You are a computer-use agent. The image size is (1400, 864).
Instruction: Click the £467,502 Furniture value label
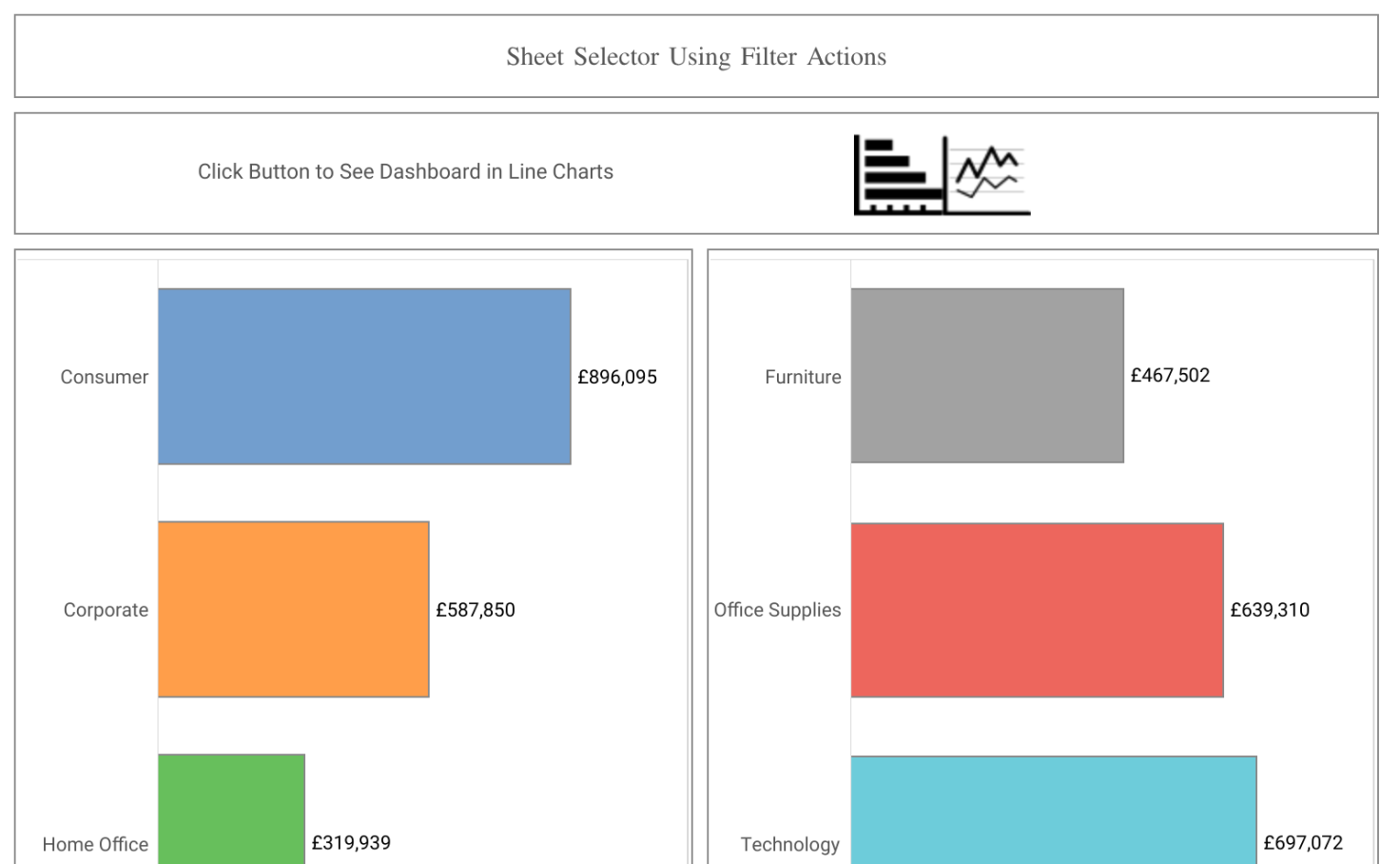(x=1170, y=375)
